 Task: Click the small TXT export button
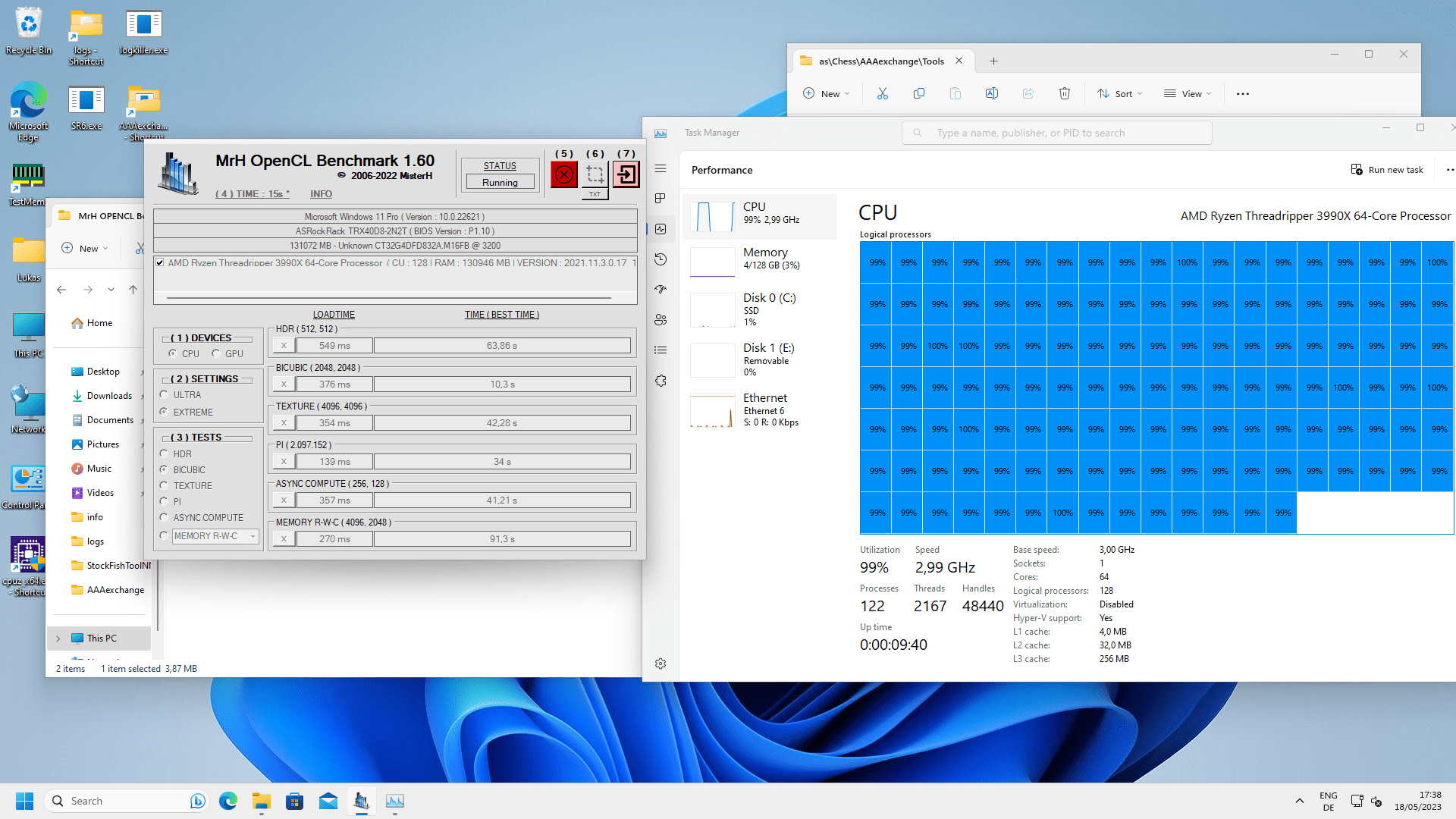tap(595, 194)
